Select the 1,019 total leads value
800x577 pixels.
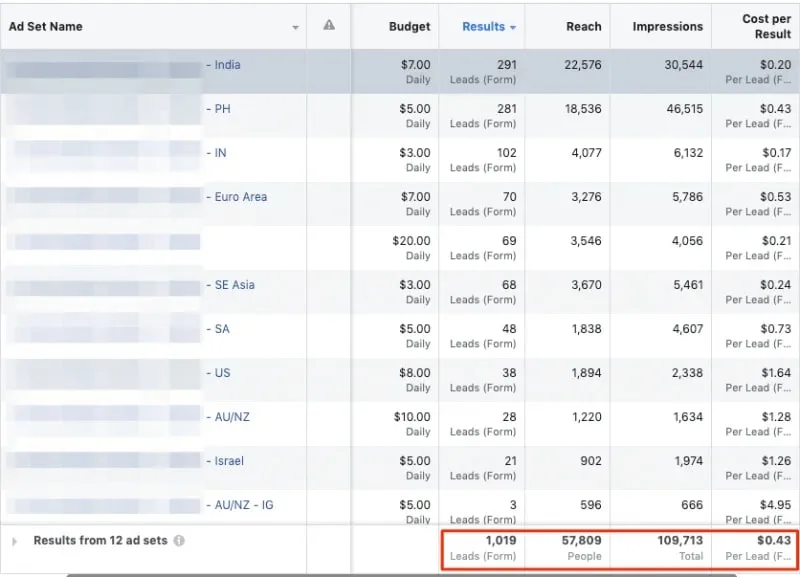pyautogui.click(x=501, y=540)
